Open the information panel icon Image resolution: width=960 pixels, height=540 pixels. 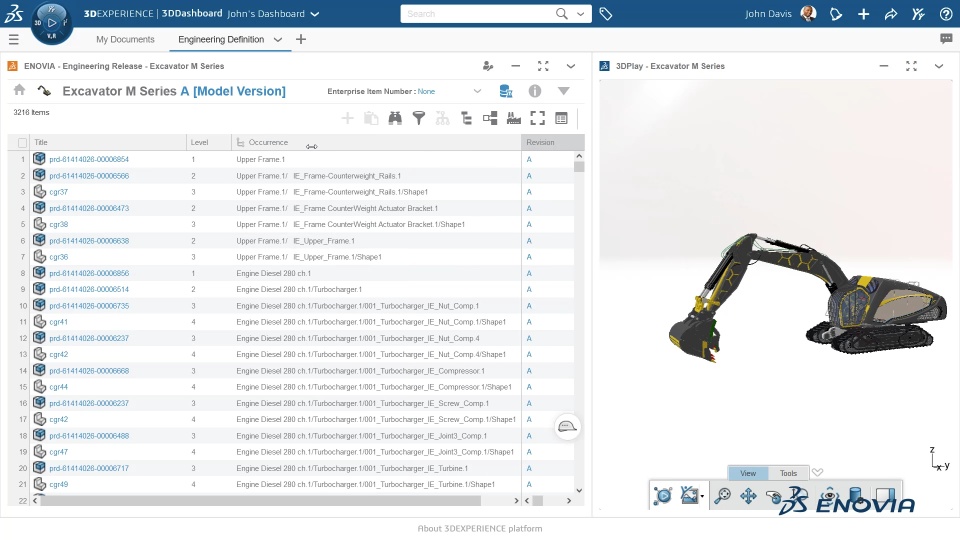click(534, 91)
